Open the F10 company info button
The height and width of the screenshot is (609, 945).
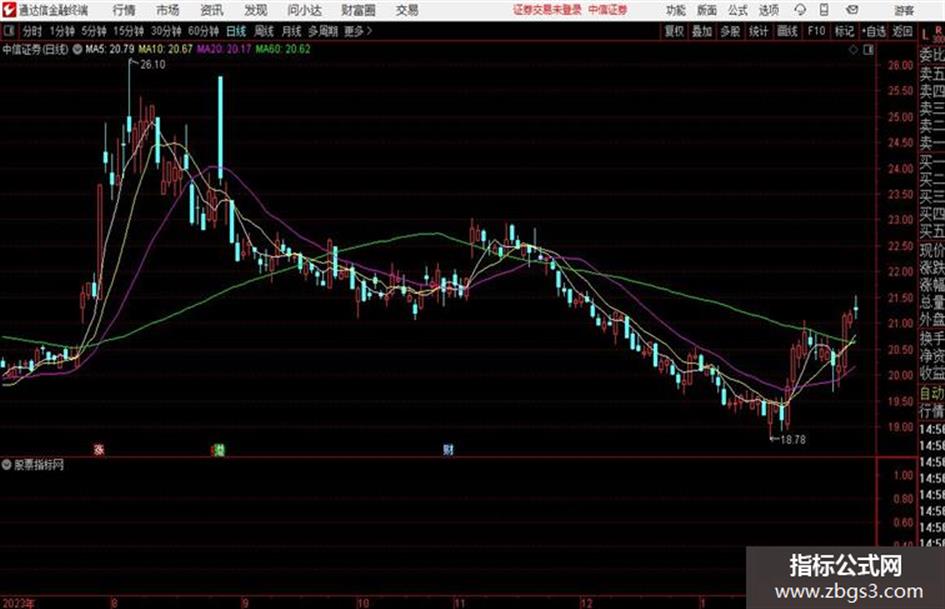point(816,31)
